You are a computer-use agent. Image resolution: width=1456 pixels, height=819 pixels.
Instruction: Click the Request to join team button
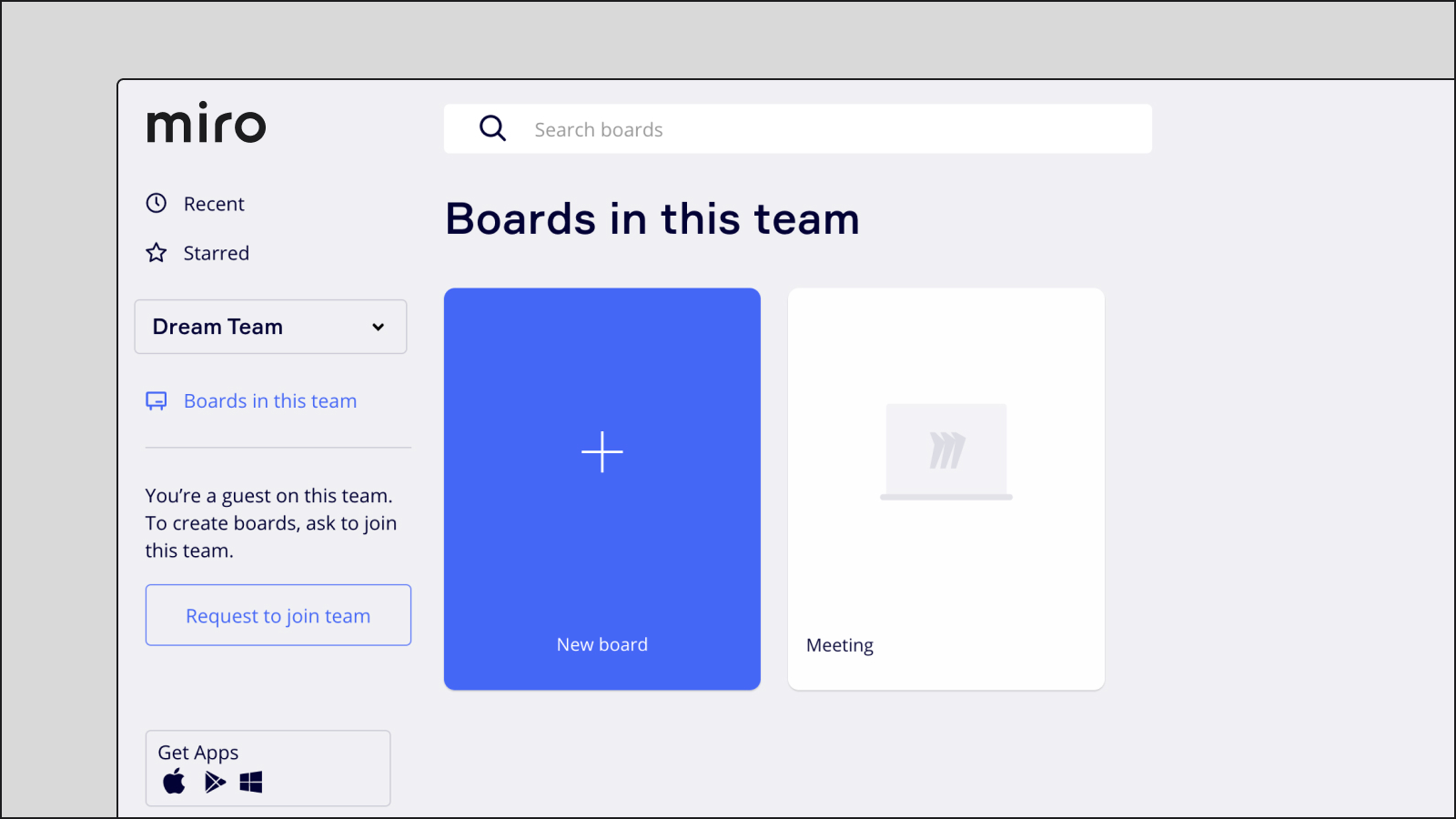click(278, 615)
